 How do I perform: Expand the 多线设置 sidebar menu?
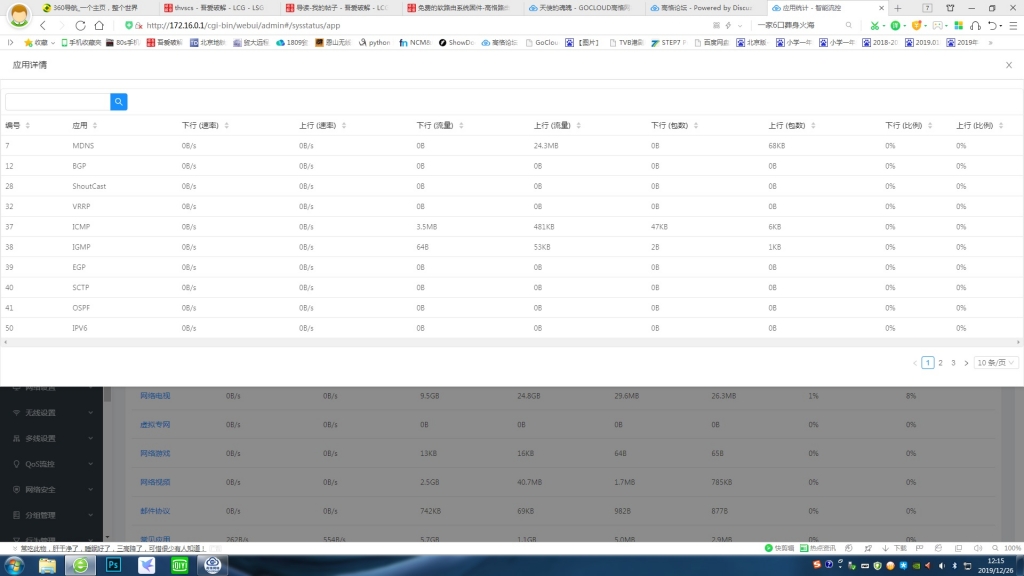[x=52, y=438]
